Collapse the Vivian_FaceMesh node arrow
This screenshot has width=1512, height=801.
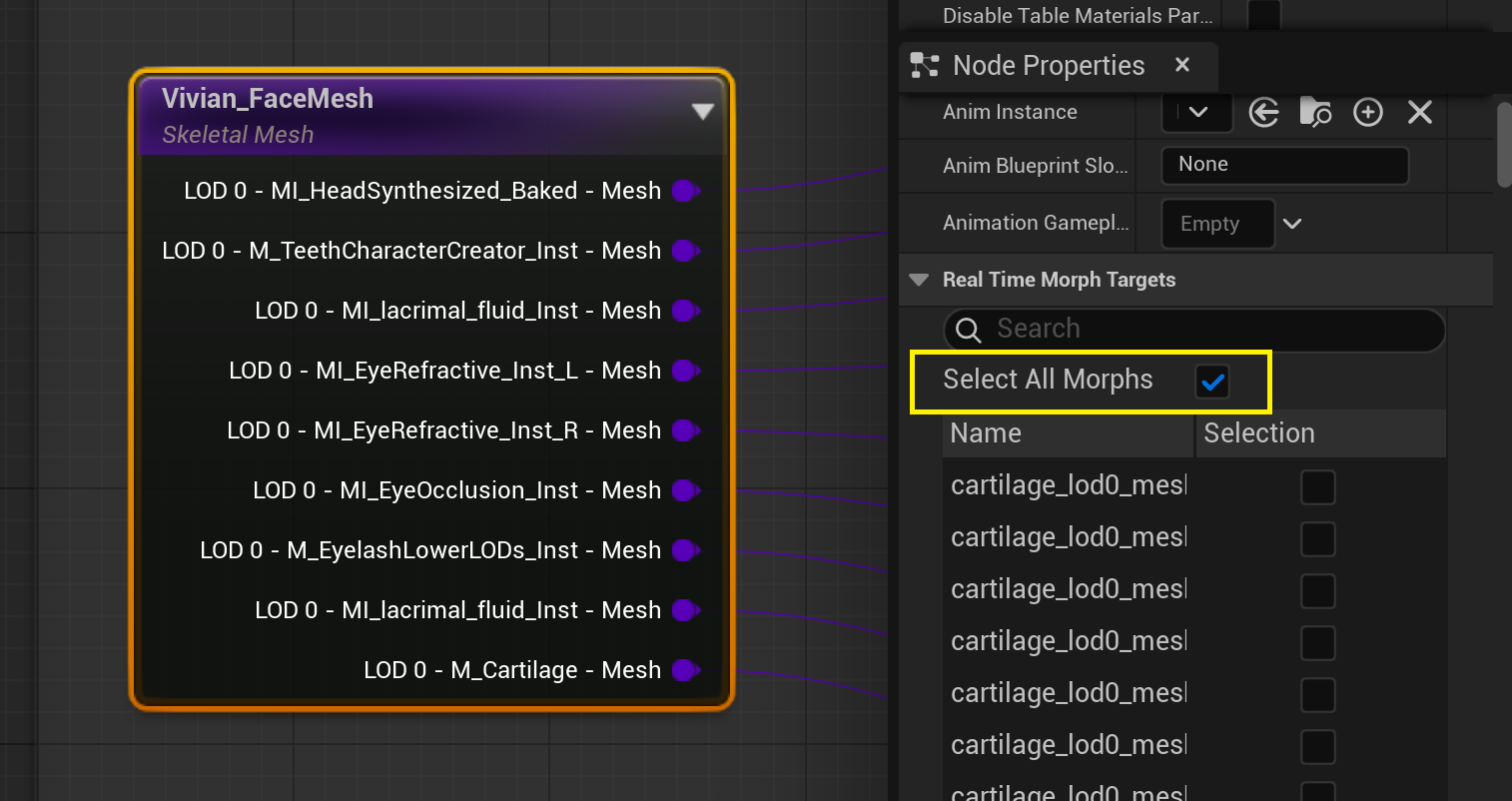point(703,112)
